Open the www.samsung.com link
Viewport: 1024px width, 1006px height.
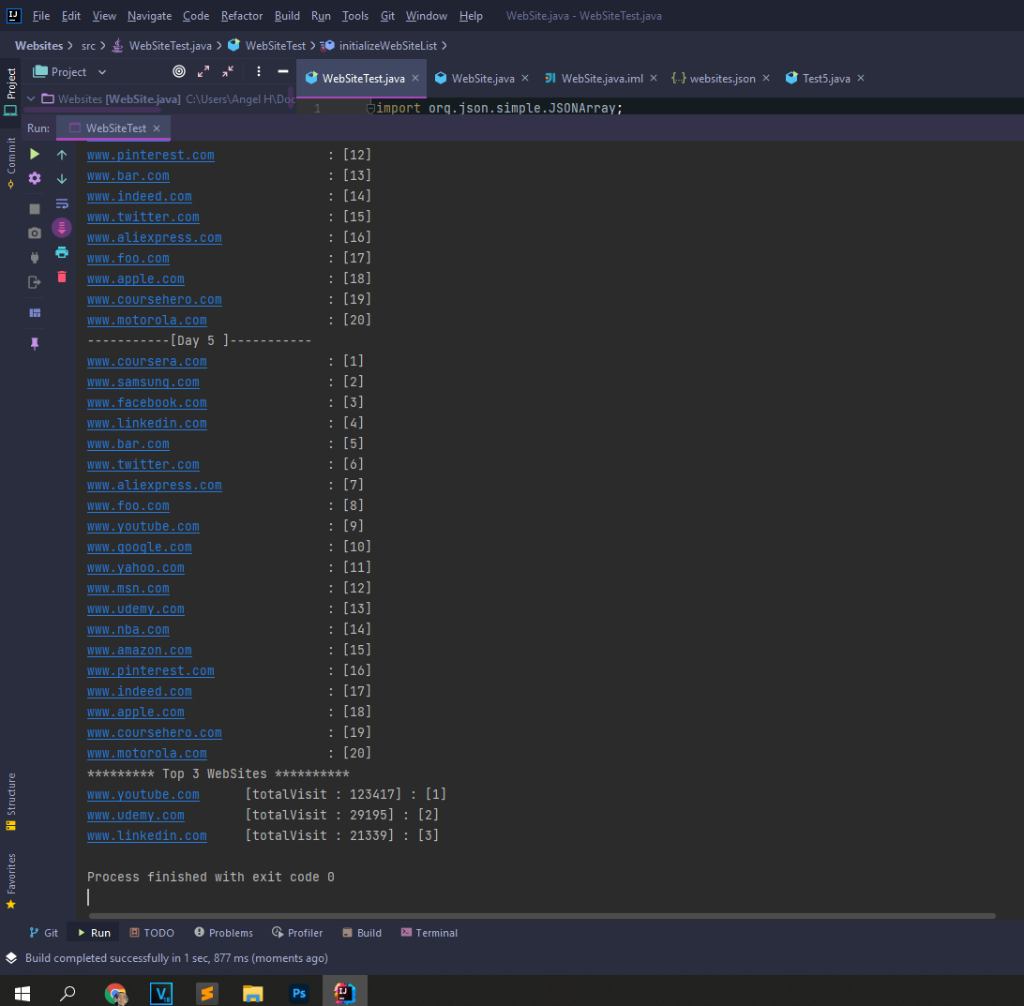click(x=143, y=382)
